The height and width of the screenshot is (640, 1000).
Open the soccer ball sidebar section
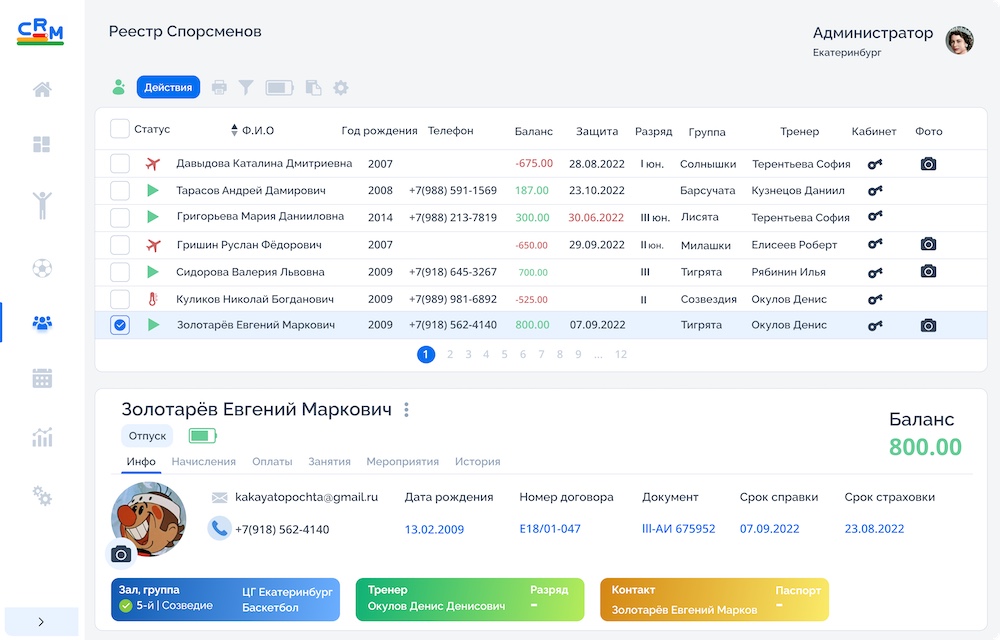tap(42, 268)
